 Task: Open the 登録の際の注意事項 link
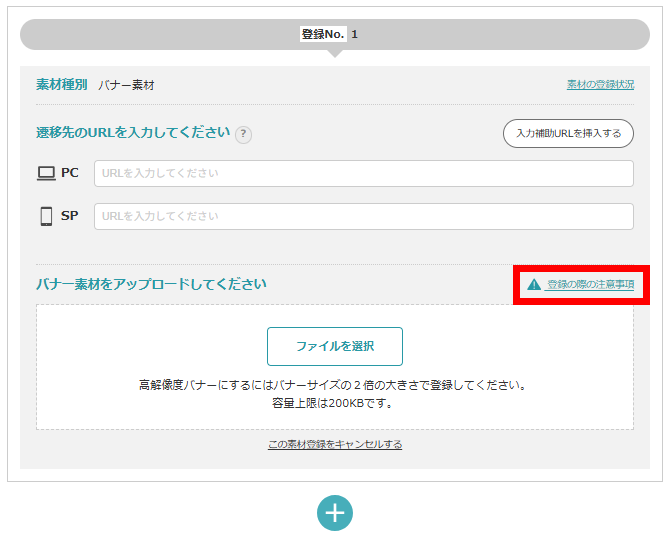[x=590, y=285]
